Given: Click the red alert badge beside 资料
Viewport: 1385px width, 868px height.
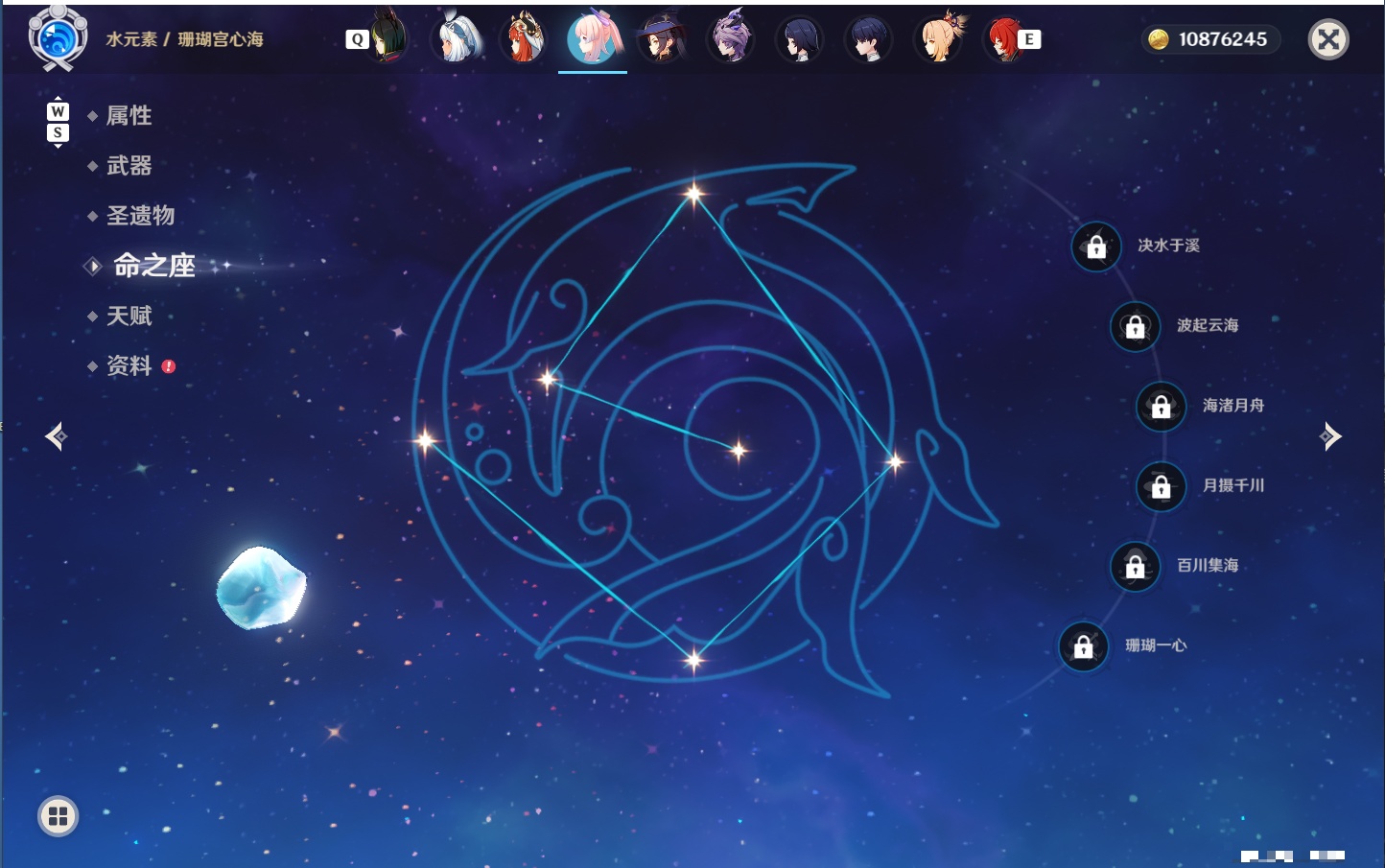Looking at the screenshot, I should (169, 366).
